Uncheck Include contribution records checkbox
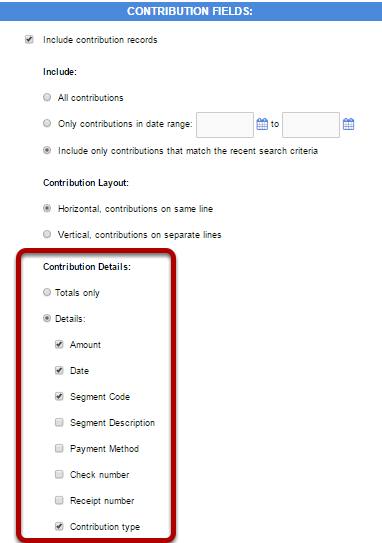Viewport: 382px width, 543px height. click(x=29, y=39)
